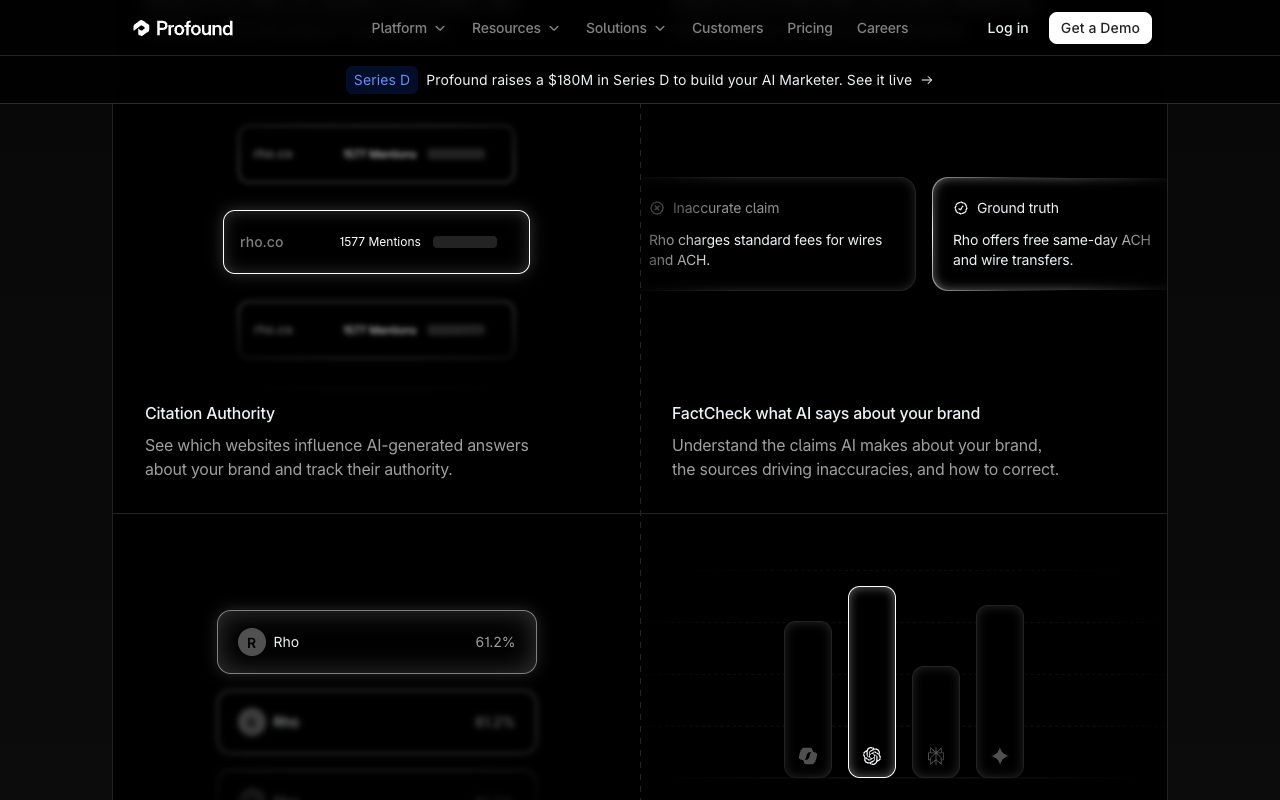Open the Customers page
This screenshot has width=1280, height=800.
click(x=727, y=28)
